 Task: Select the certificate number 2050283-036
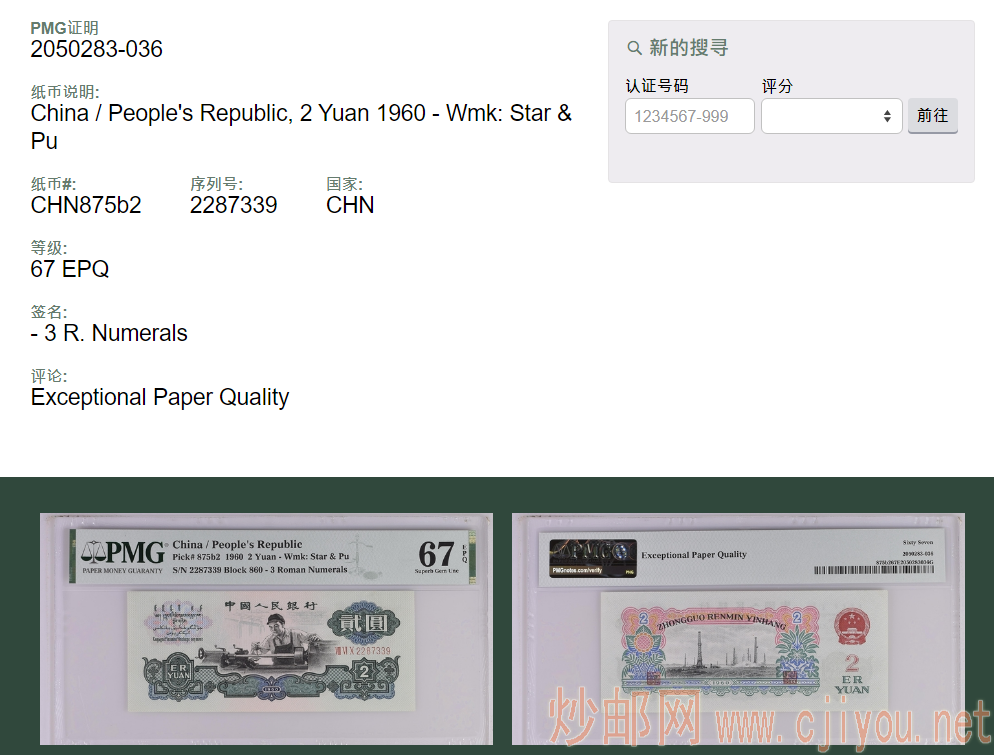coord(96,49)
